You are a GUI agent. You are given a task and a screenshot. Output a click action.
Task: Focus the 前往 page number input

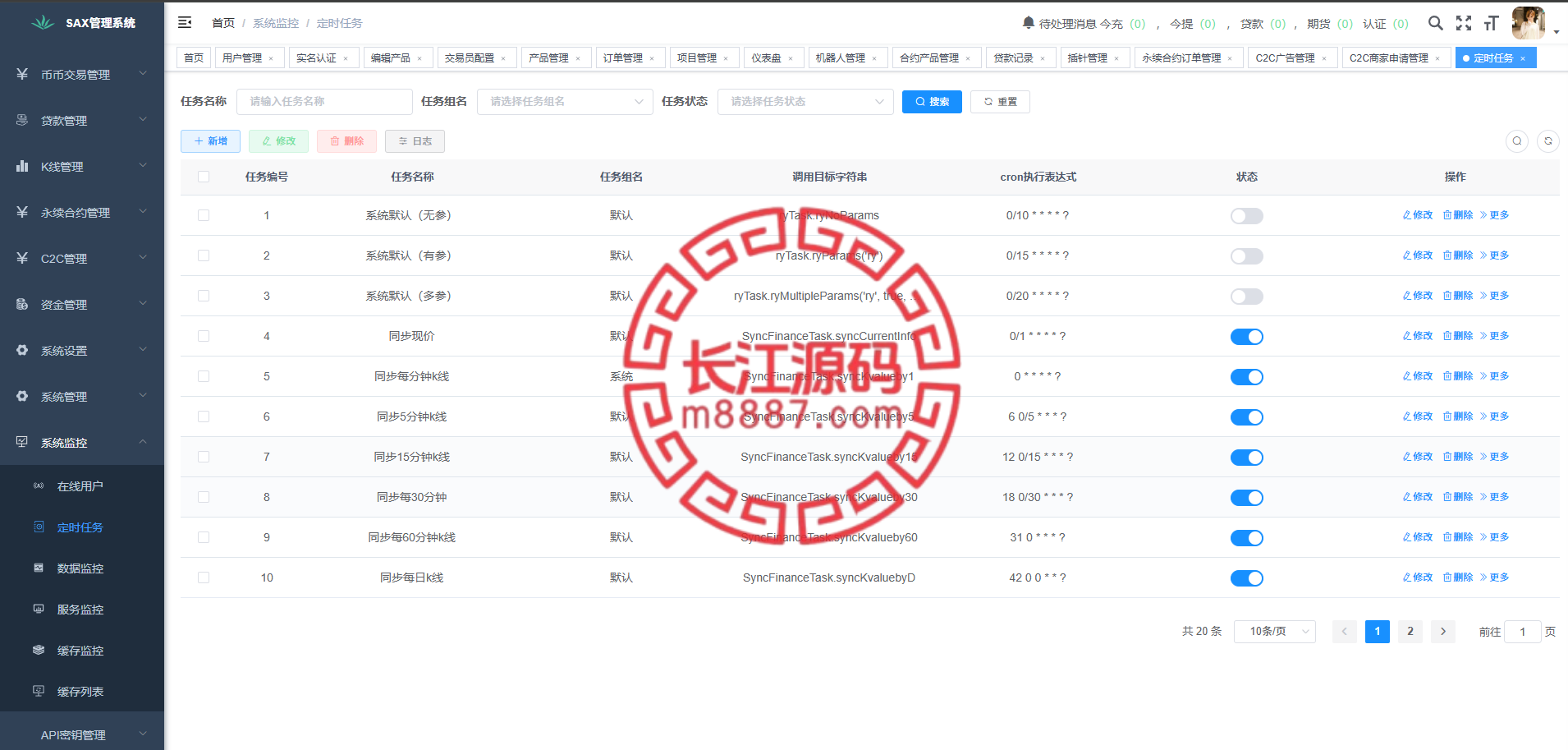coord(1523,632)
